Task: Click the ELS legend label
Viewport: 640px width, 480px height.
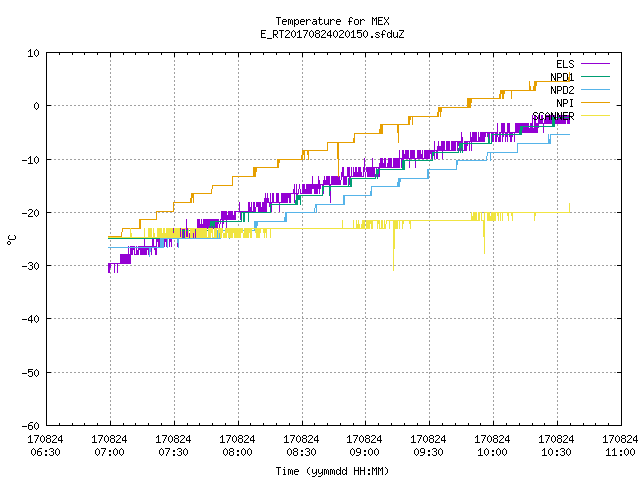Action: tap(565, 64)
